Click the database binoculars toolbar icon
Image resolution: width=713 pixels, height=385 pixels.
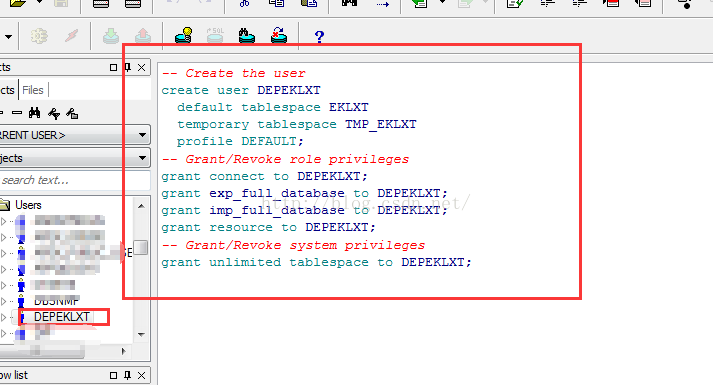pyautogui.click(x=247, y=35)
